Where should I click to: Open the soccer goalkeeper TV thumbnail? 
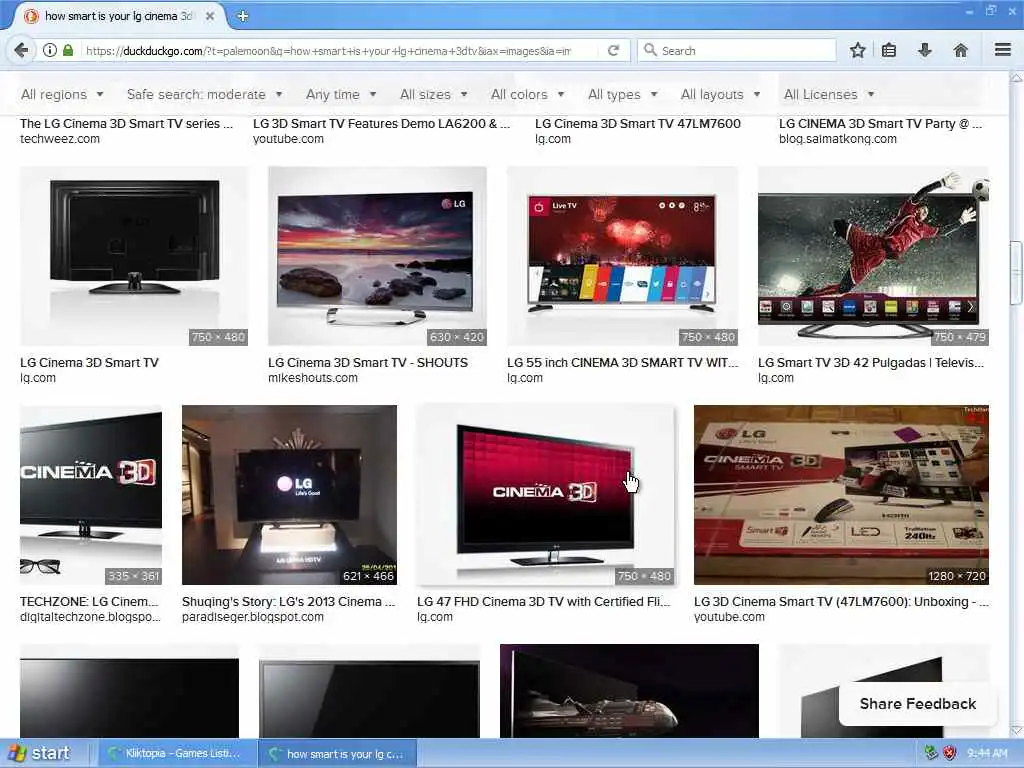coord(873,256)
